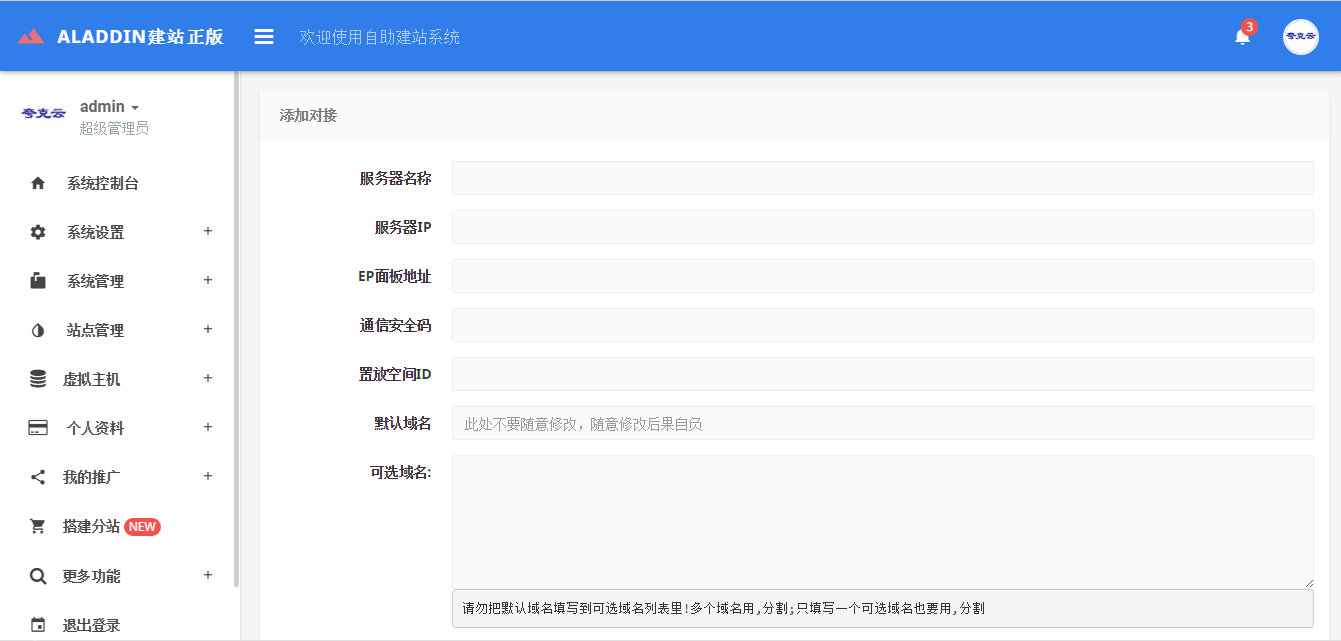1341x641 pixels.
Task: Click the magnifier icon beside 更多功能
Action: coord(38,576)
